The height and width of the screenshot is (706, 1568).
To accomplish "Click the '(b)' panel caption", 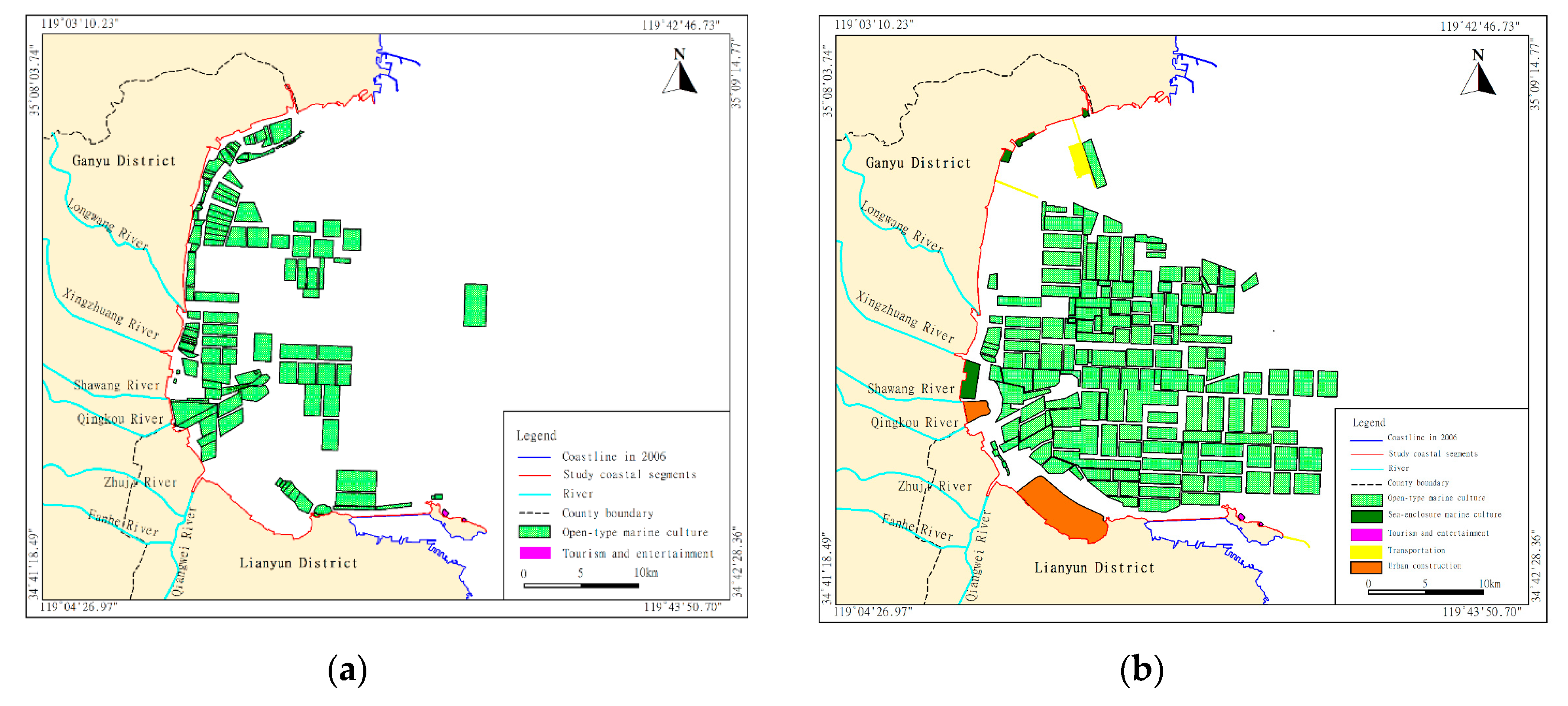I will (1142, 670).
